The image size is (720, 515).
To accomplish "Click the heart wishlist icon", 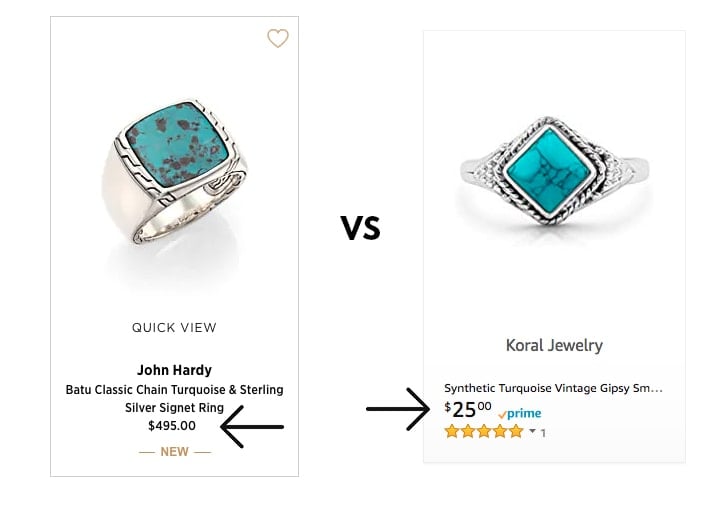I will 278,39.
